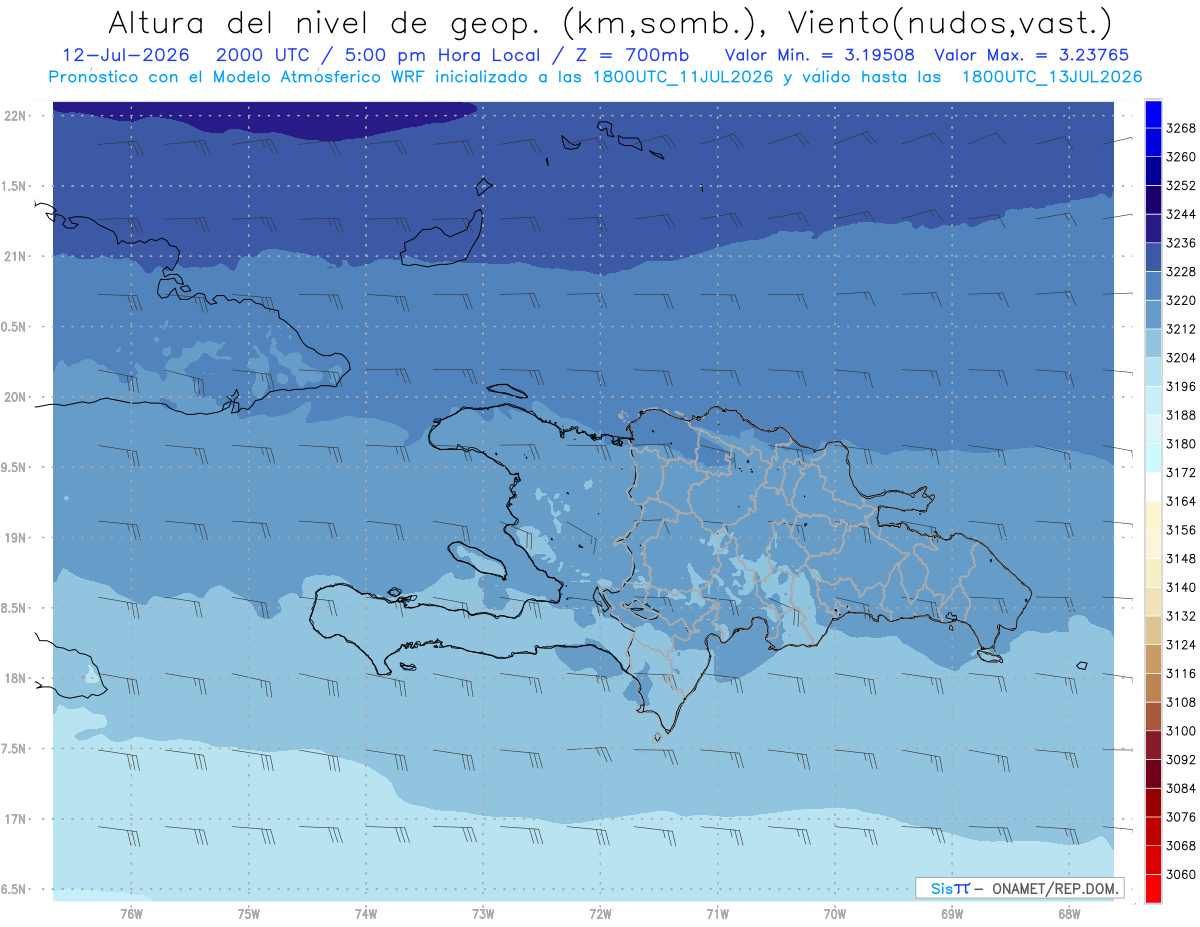Viewport: 1200px width, 927px height.
Task: Click the '72W' longitude label
Action: coord(601,914)
